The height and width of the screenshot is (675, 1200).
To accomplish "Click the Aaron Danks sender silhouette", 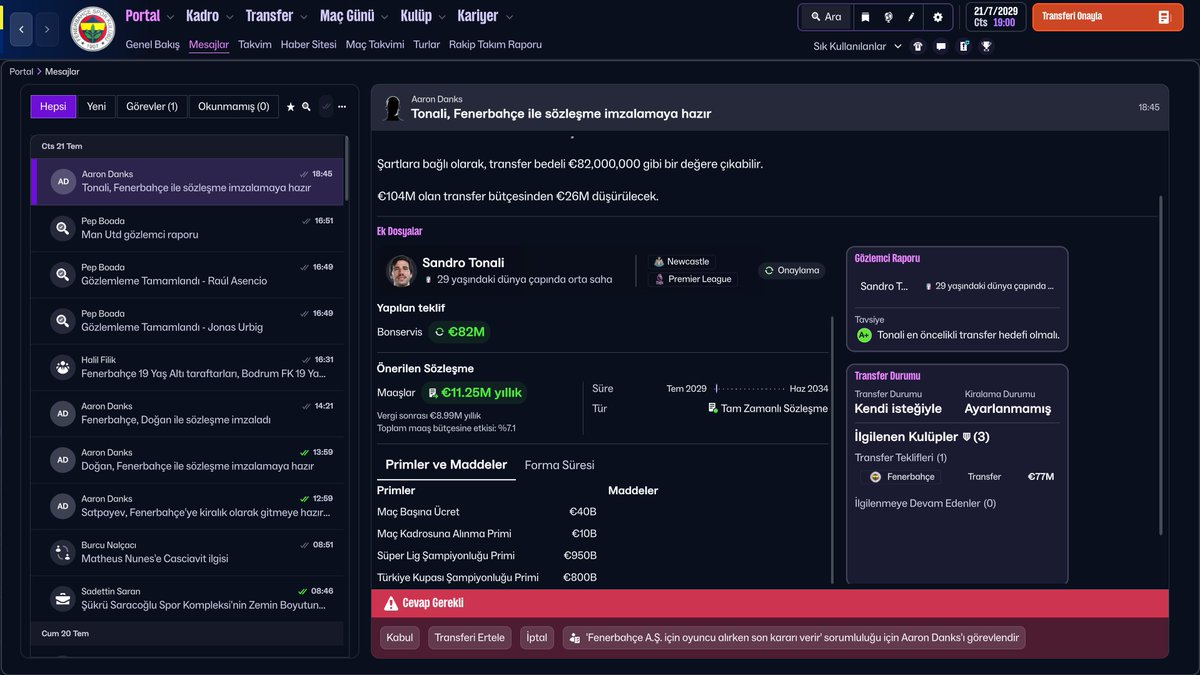I will point(393,107).
